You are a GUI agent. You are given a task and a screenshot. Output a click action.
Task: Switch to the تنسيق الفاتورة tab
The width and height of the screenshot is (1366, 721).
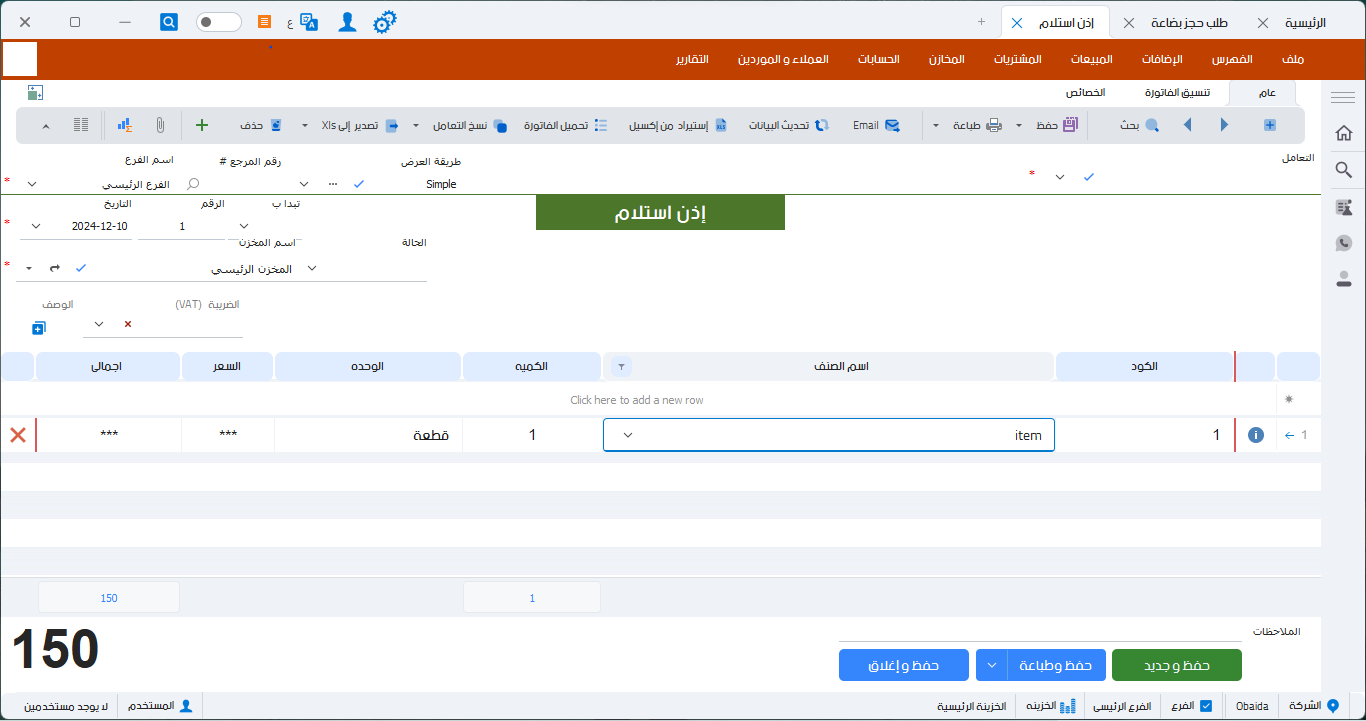pos(1177,92)
